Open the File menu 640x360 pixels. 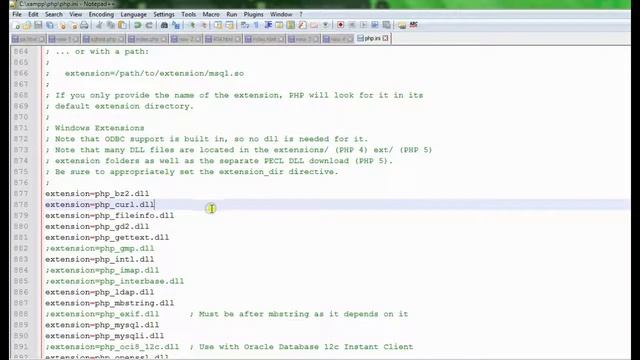click(17, 14)
